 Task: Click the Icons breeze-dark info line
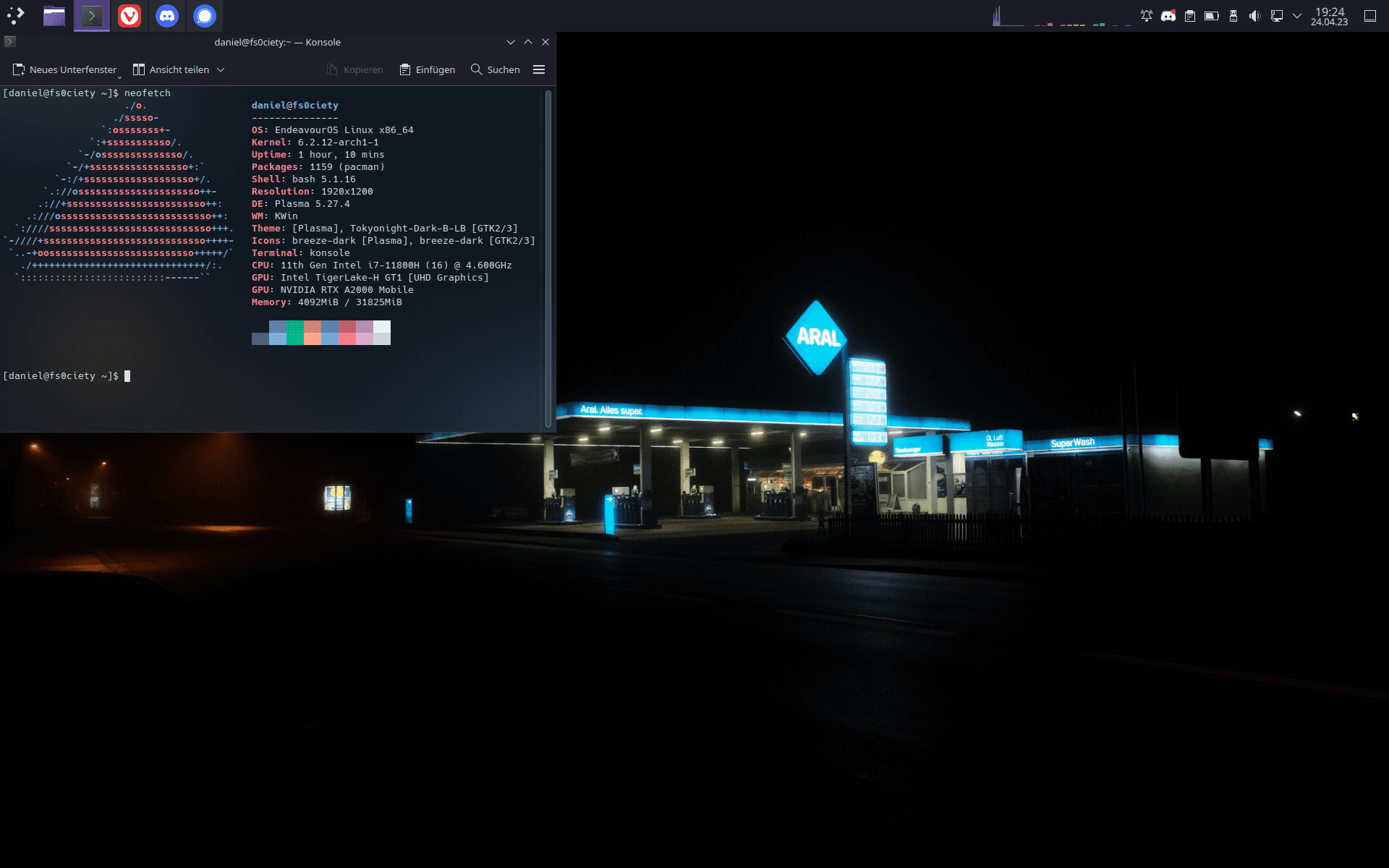(x=394, y=241)
